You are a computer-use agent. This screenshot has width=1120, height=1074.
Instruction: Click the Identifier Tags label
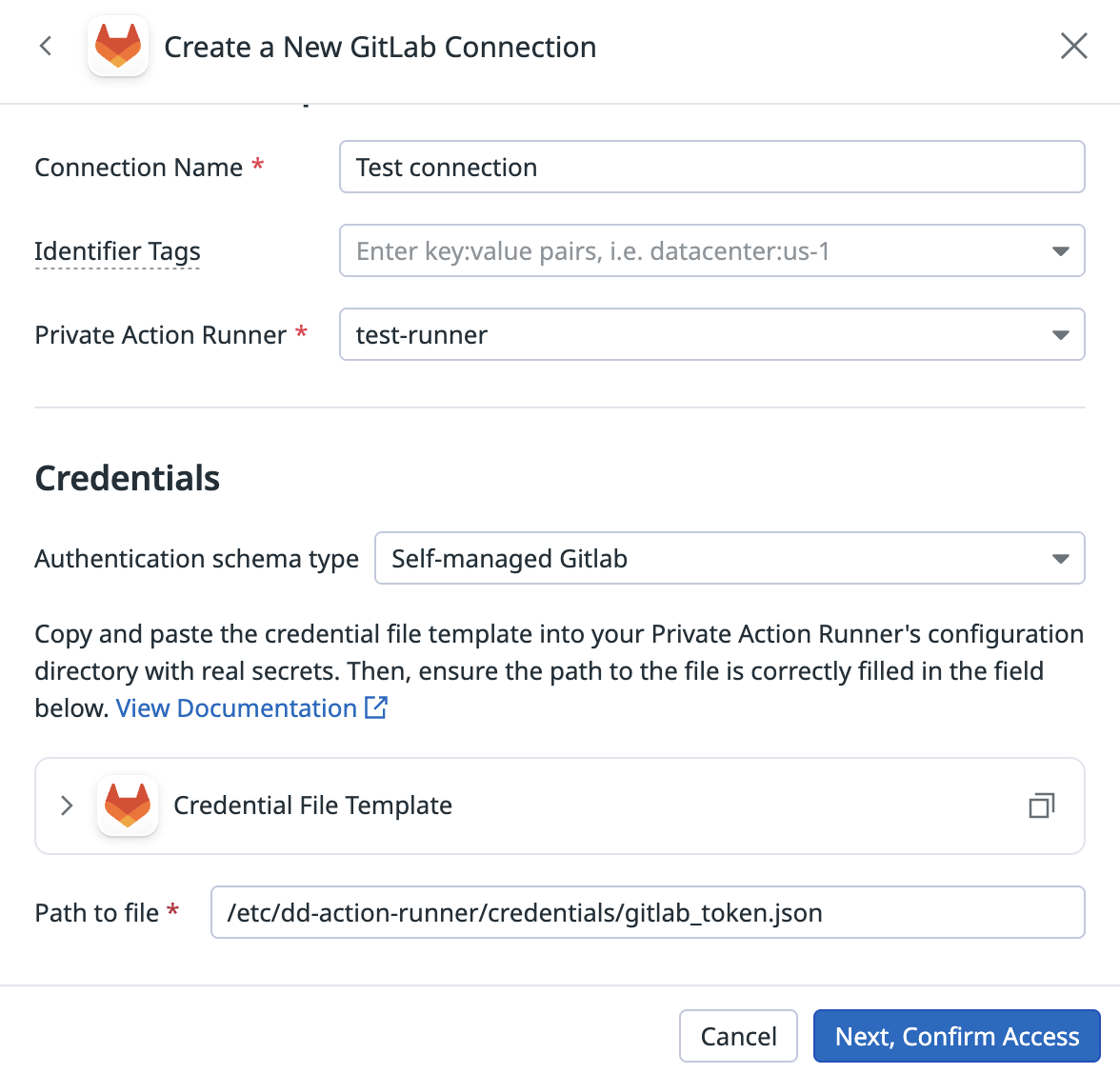click(x=117, y=251)
